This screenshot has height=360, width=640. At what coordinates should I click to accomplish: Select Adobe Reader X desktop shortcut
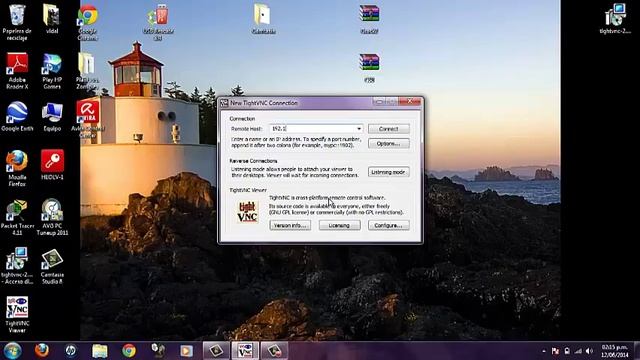(x=17, y=71)
